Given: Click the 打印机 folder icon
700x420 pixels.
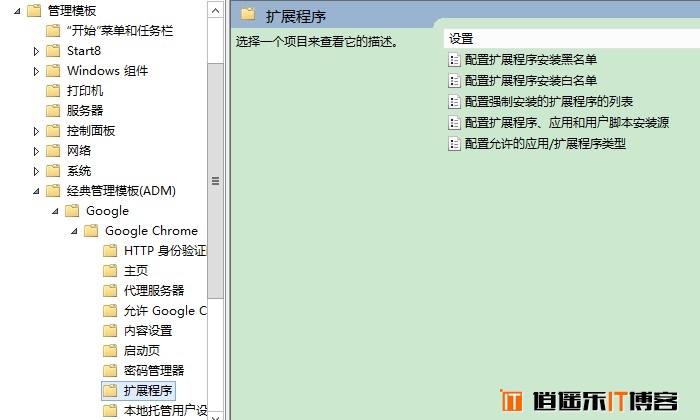Looking at the screenshot, I should (x=53, y=91).
